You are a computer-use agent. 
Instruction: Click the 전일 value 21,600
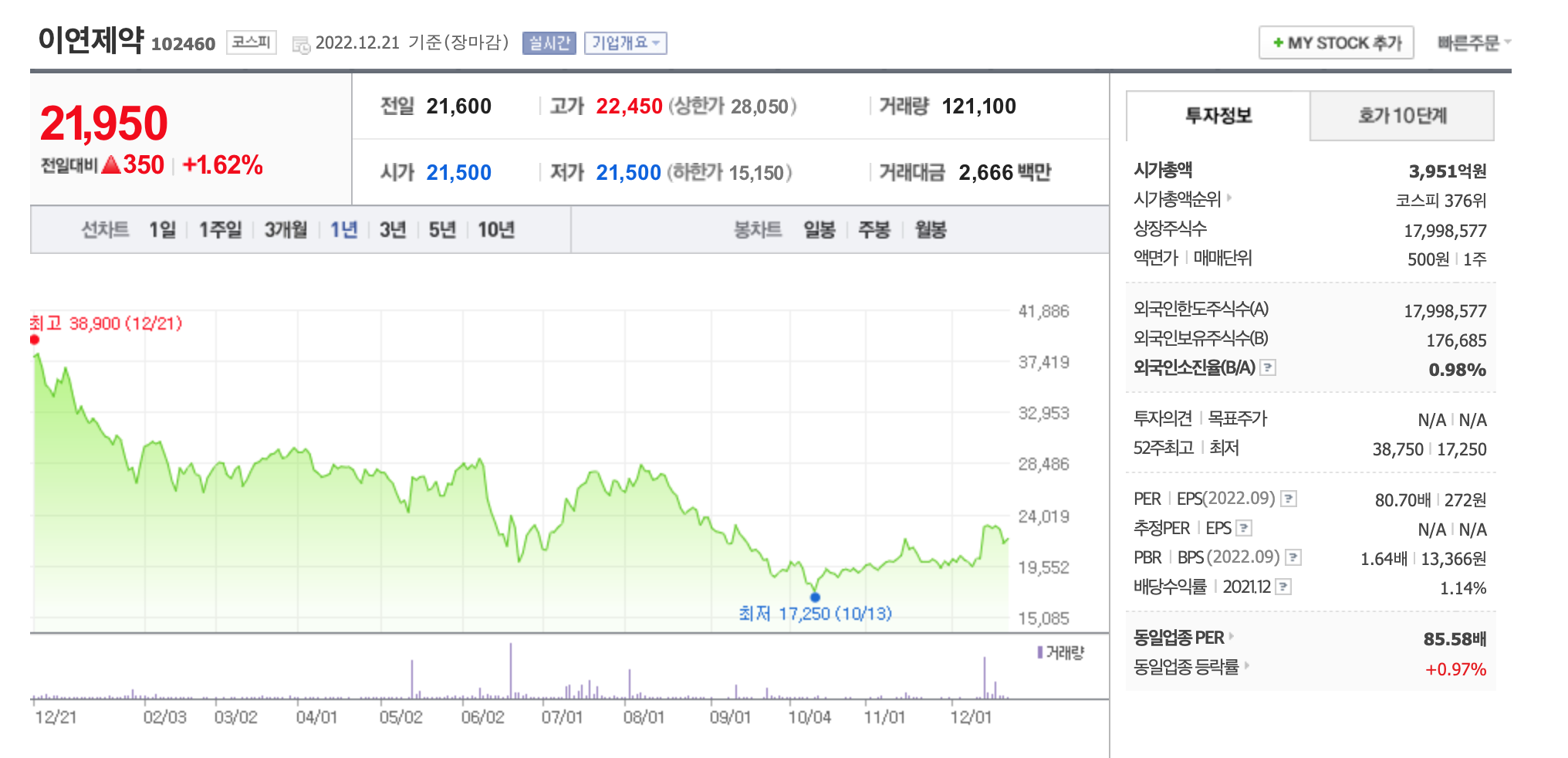458,107
